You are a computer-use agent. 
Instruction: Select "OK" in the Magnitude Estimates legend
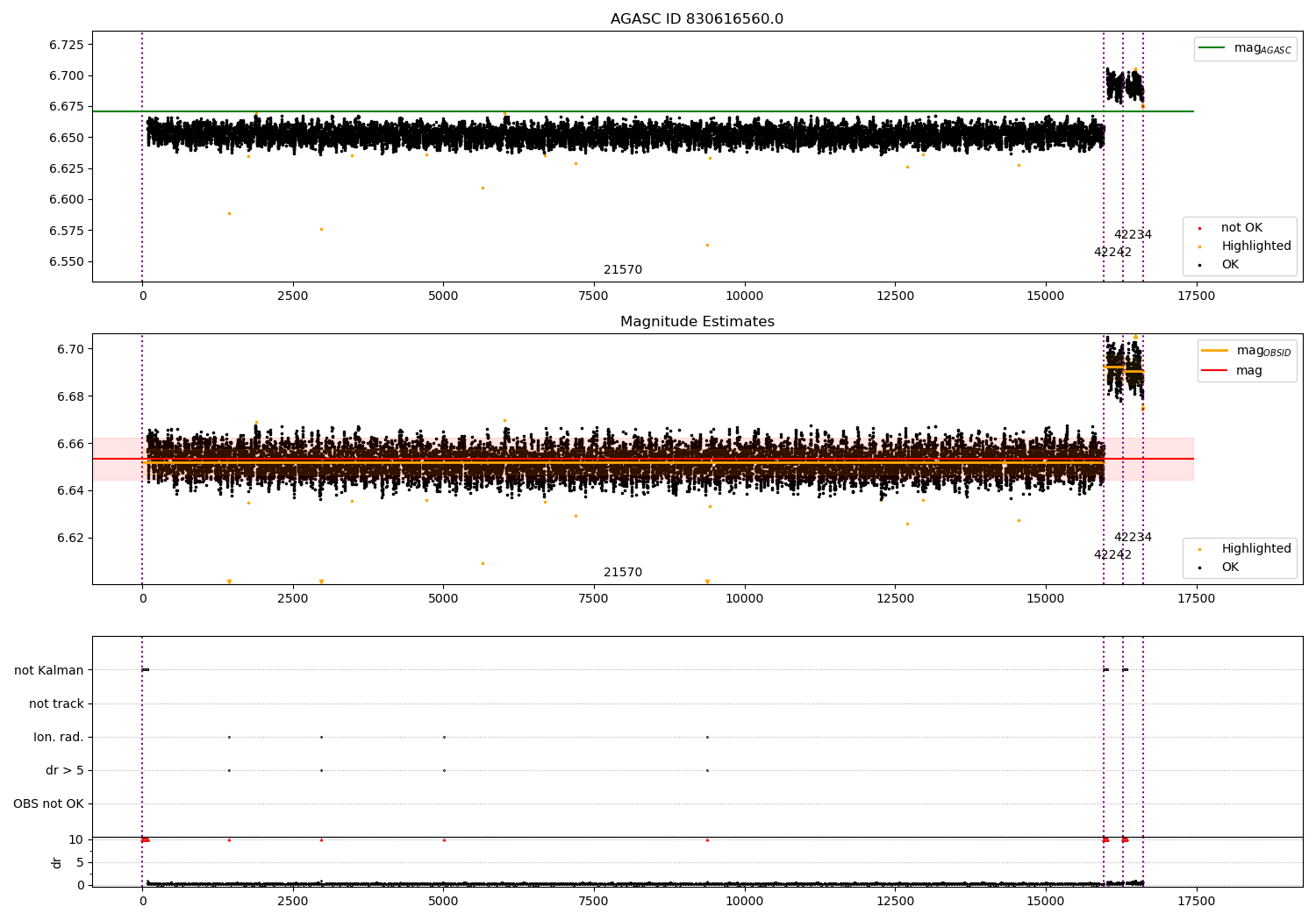(x=1230, y=568)
